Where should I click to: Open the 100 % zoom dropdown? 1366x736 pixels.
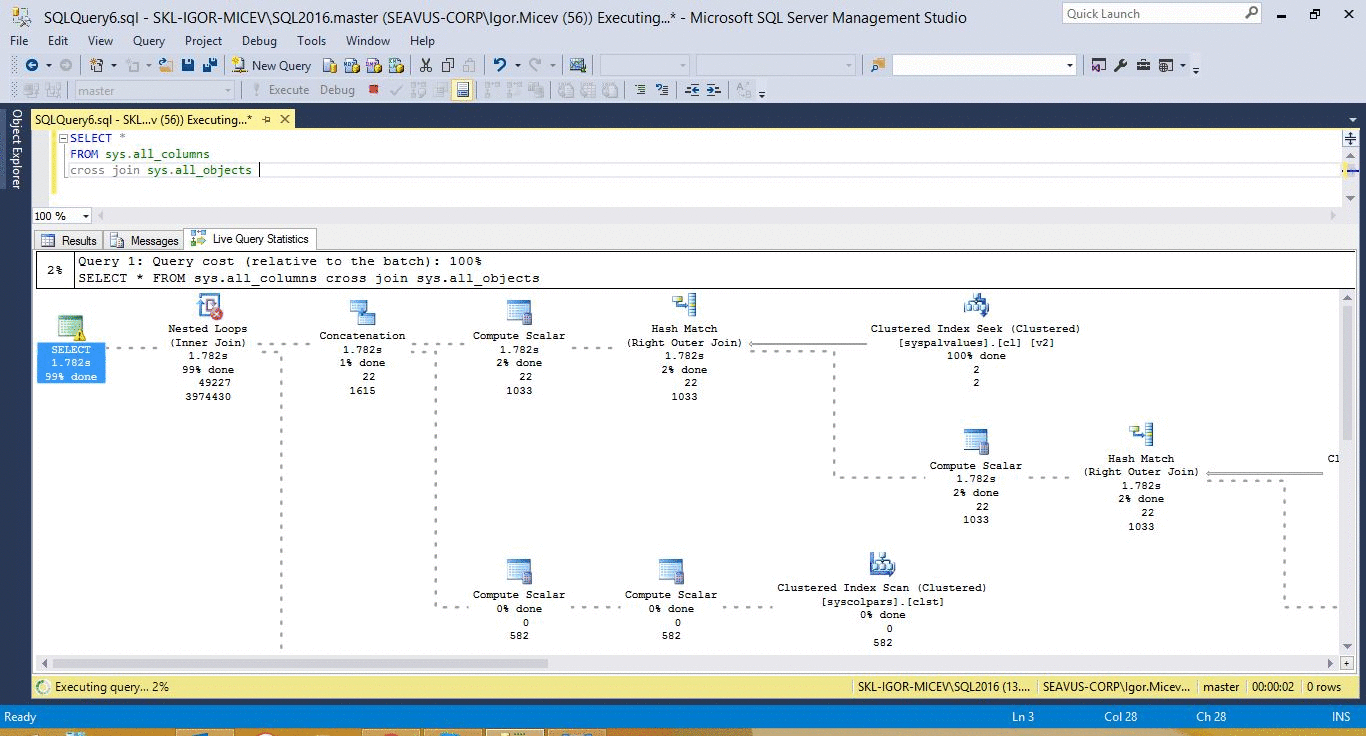coord(85,216)
